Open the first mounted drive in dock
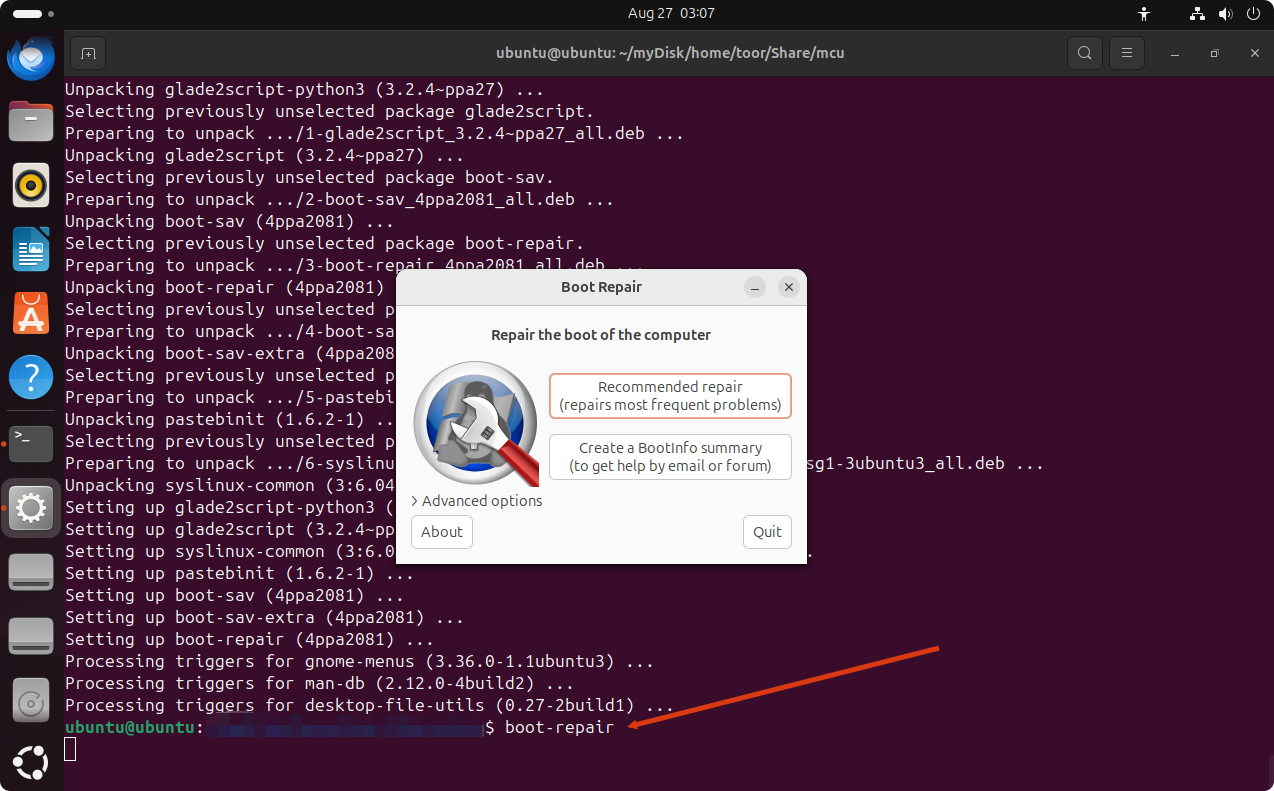The height and width of the screenshot is (791, 1274). [31, 572]
